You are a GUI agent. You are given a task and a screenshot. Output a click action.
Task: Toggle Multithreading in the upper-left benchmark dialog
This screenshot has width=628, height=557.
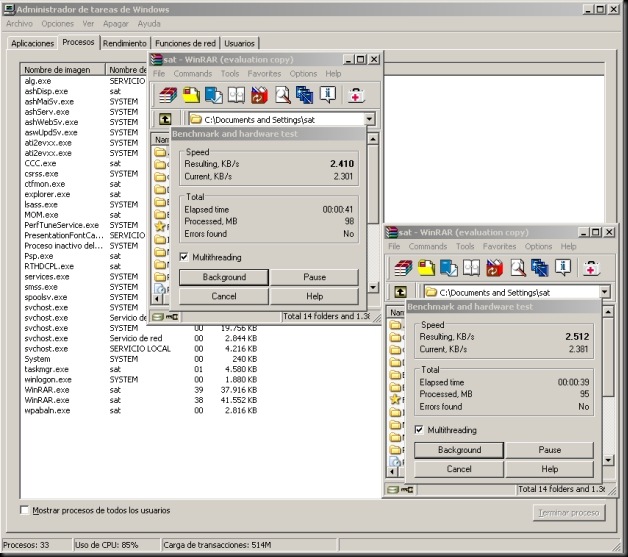click(x=183, y=256)
